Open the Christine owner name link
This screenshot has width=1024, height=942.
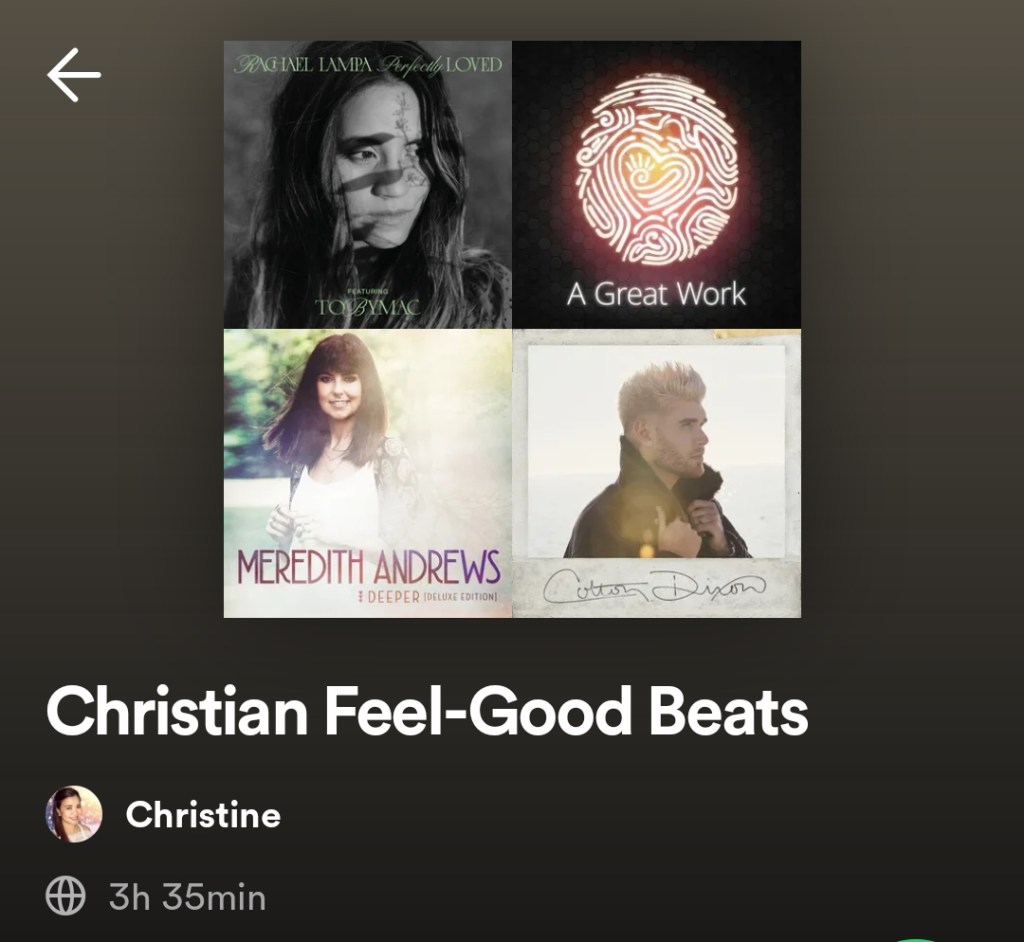[203, 815]
